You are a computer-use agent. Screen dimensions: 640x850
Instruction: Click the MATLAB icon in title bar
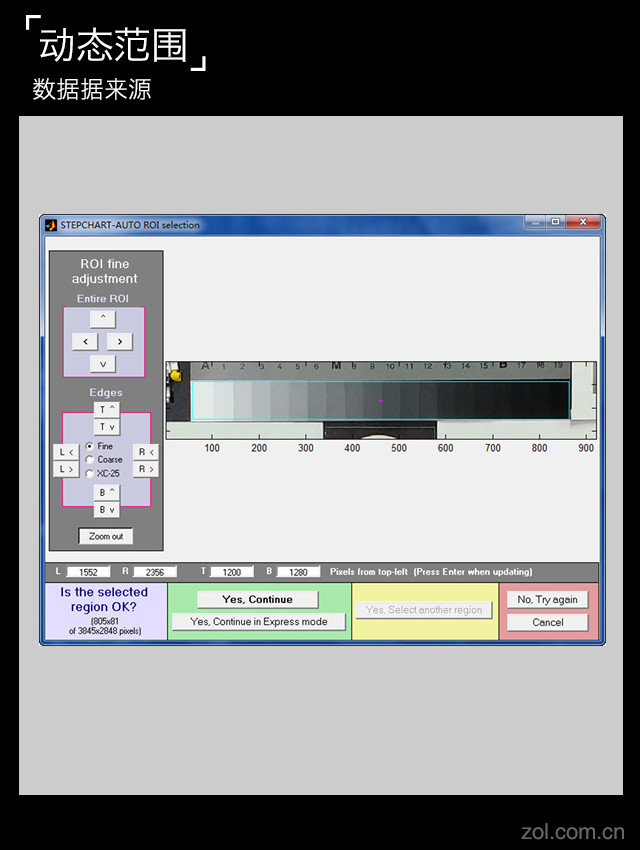pos(51,225)
